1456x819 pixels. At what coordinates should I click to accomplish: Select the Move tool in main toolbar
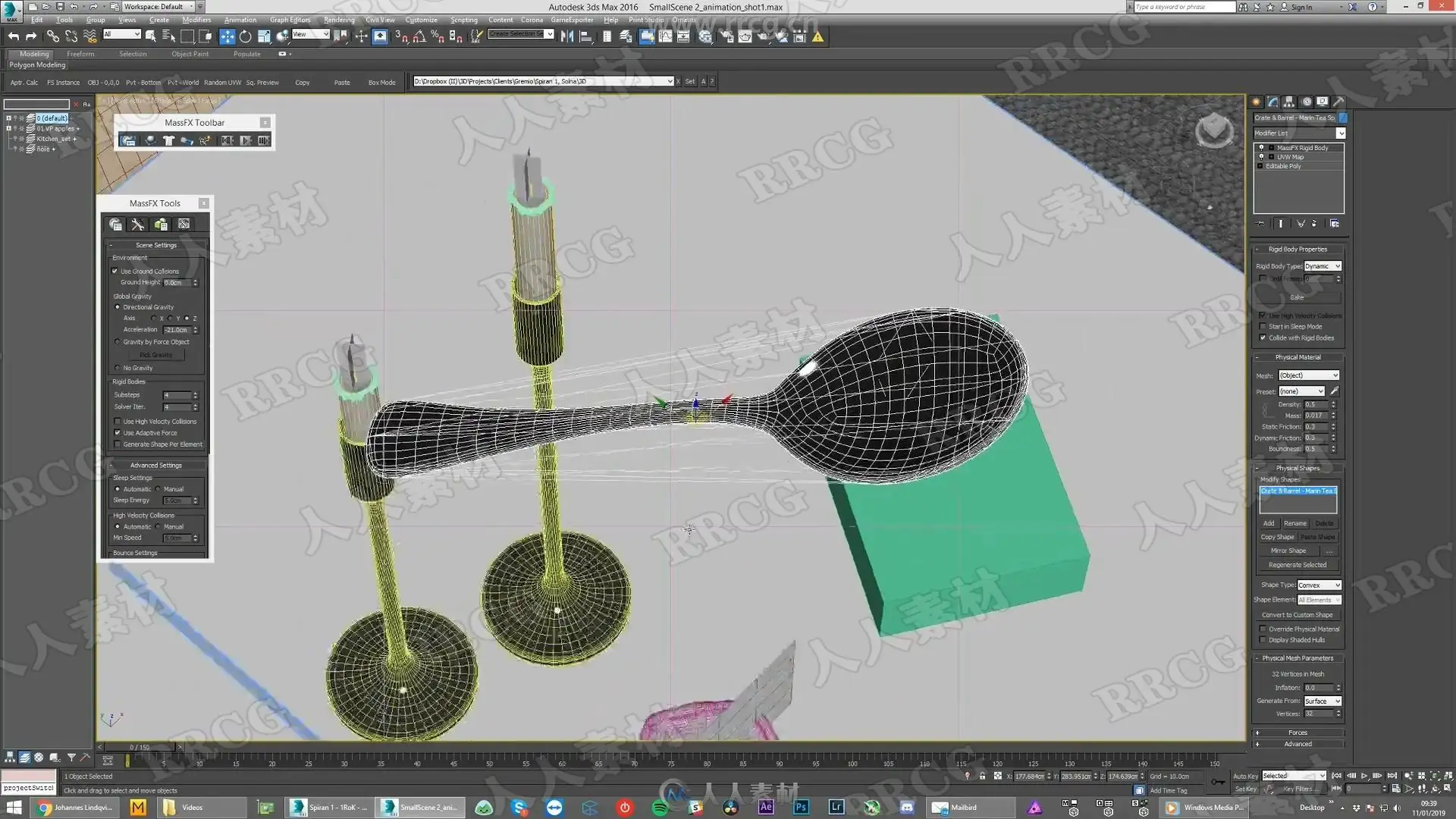point(227,36)
